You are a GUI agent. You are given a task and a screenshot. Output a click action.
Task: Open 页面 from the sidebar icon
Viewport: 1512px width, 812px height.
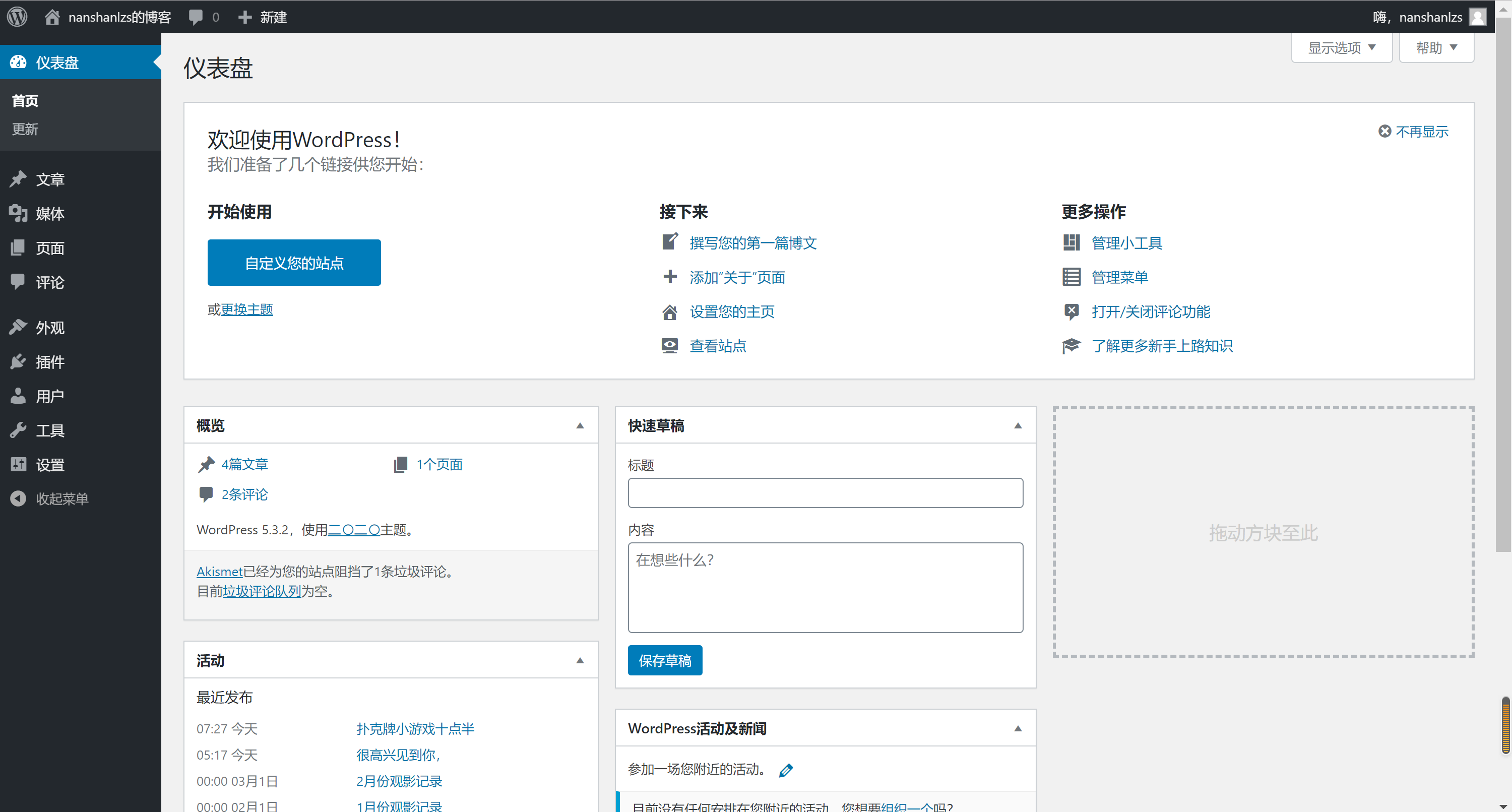(x=18, y=247)
